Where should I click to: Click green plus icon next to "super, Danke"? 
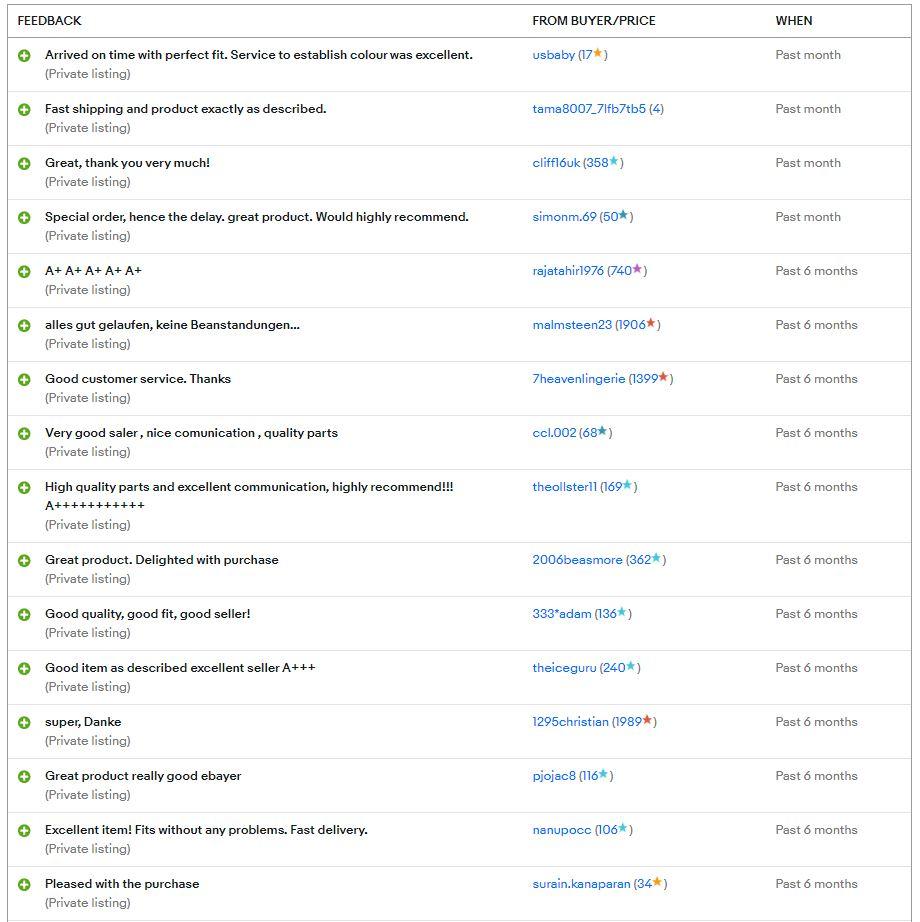[x=24, y=722]
